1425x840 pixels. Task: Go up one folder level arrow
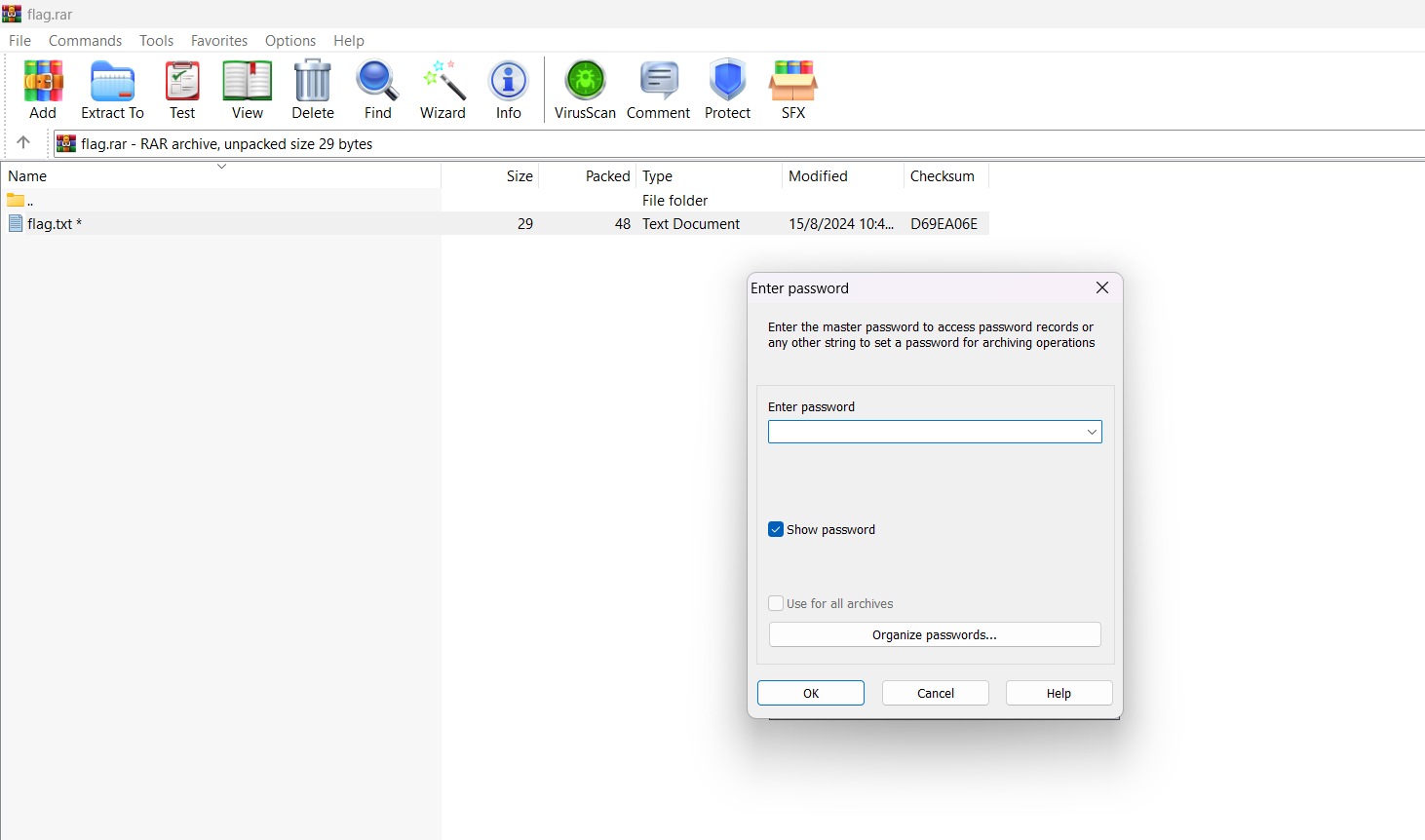(23, 143)
